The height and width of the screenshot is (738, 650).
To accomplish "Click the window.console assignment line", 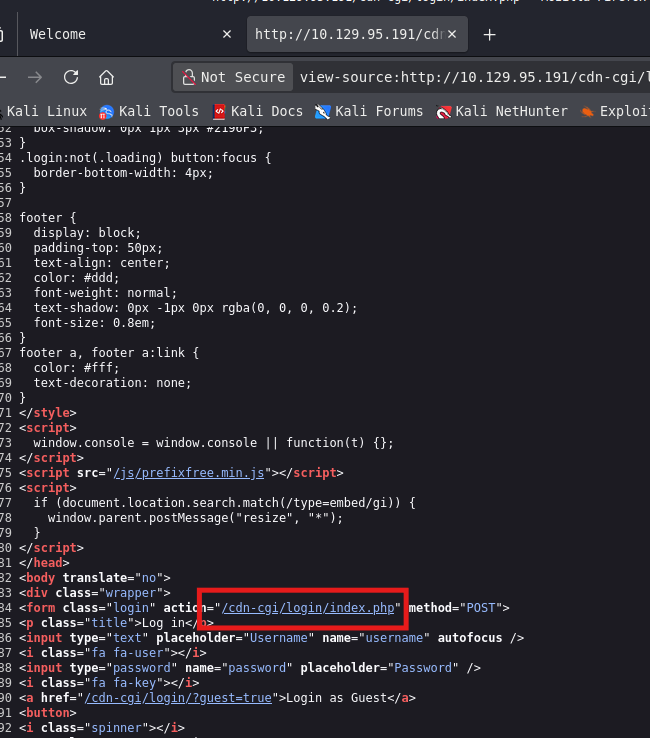I will [x=213, y=443].
